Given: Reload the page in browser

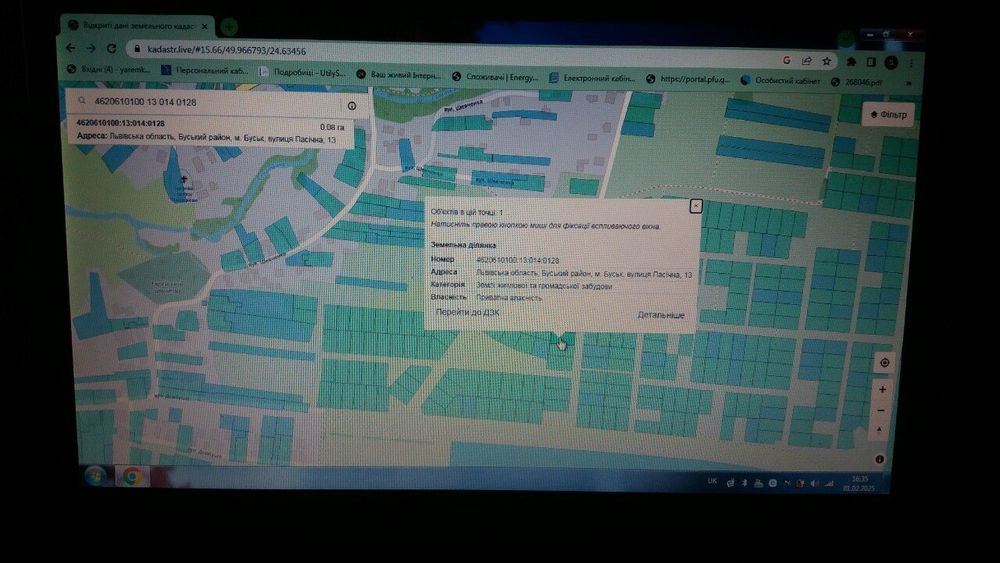Looking at the screenshot, I should coord(112,48).
